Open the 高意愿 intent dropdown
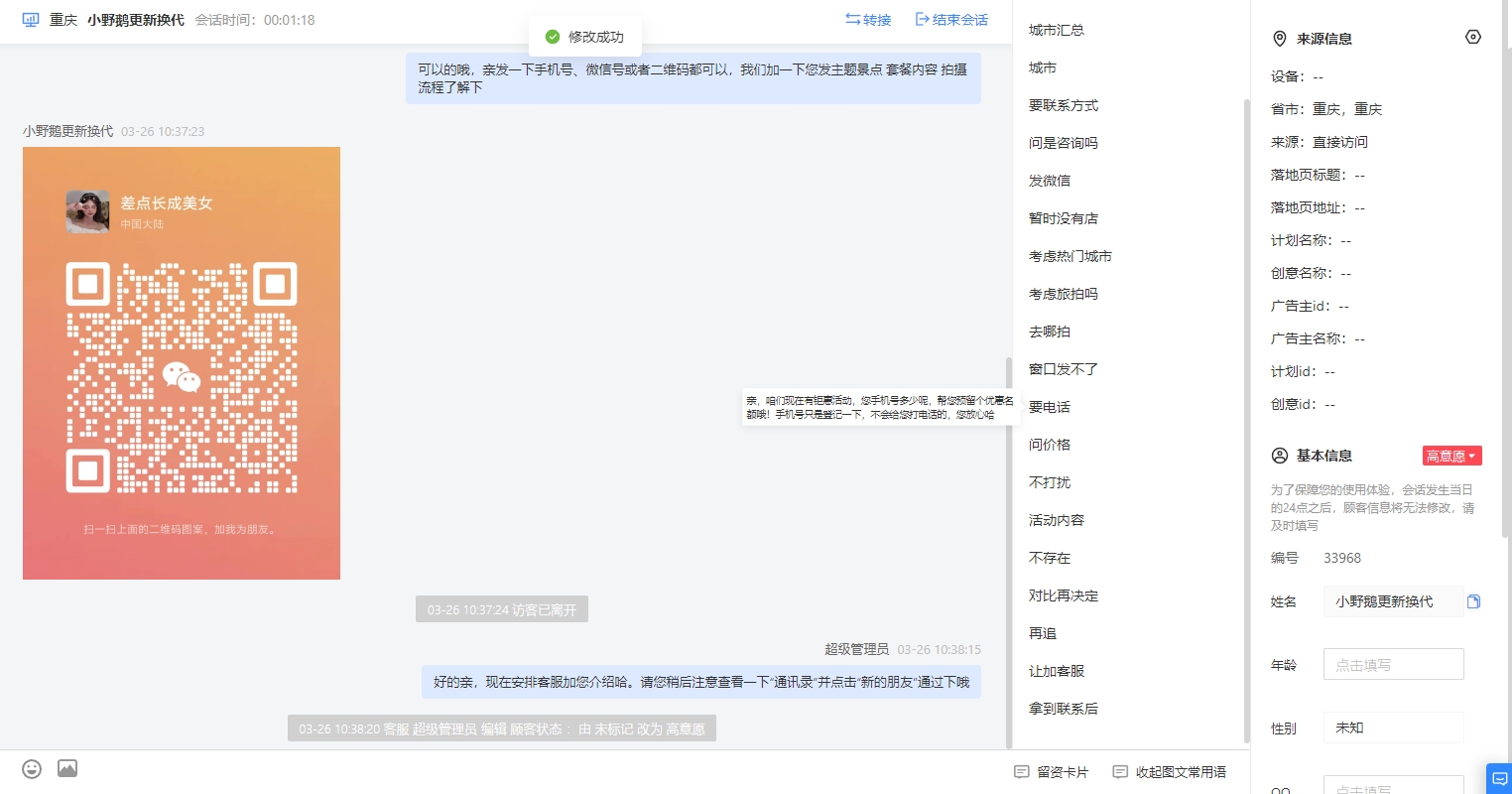1512x794 pixels. pos(1452,456)
